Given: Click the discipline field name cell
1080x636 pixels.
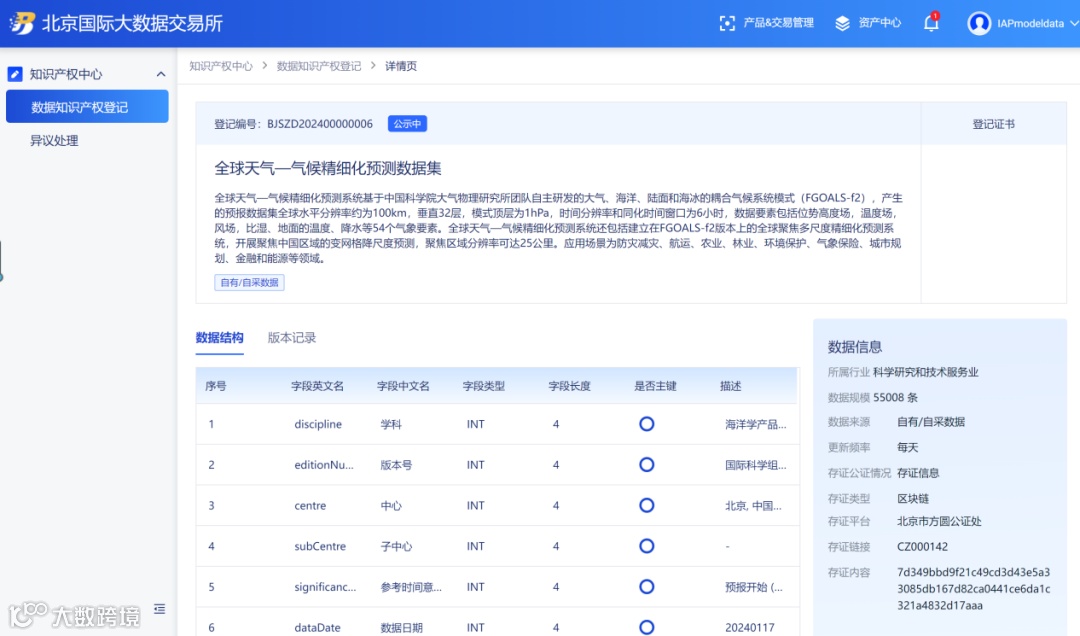Looking at the screenshot, I should 318,424.
